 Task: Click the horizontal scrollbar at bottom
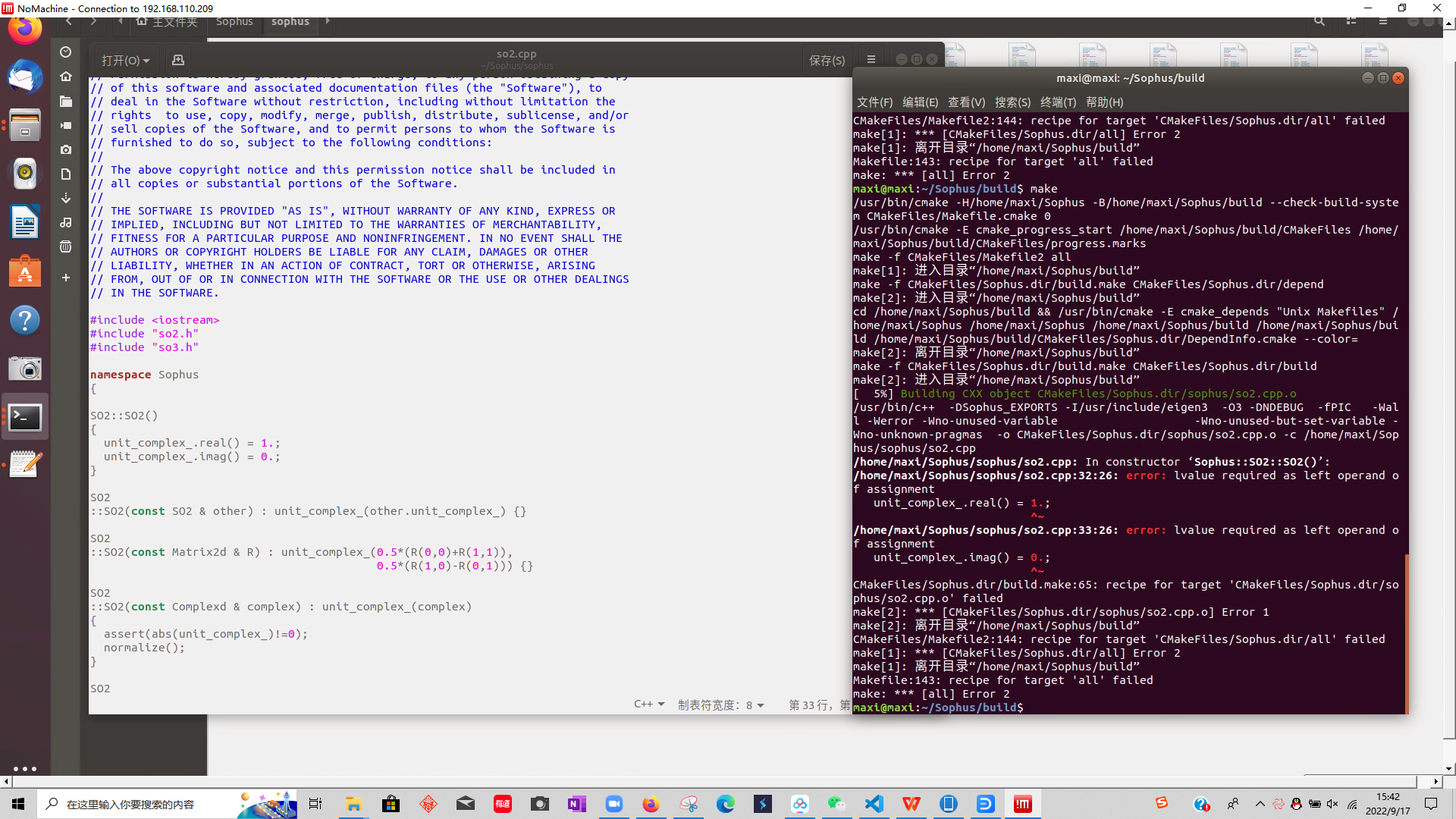point(713,781)
